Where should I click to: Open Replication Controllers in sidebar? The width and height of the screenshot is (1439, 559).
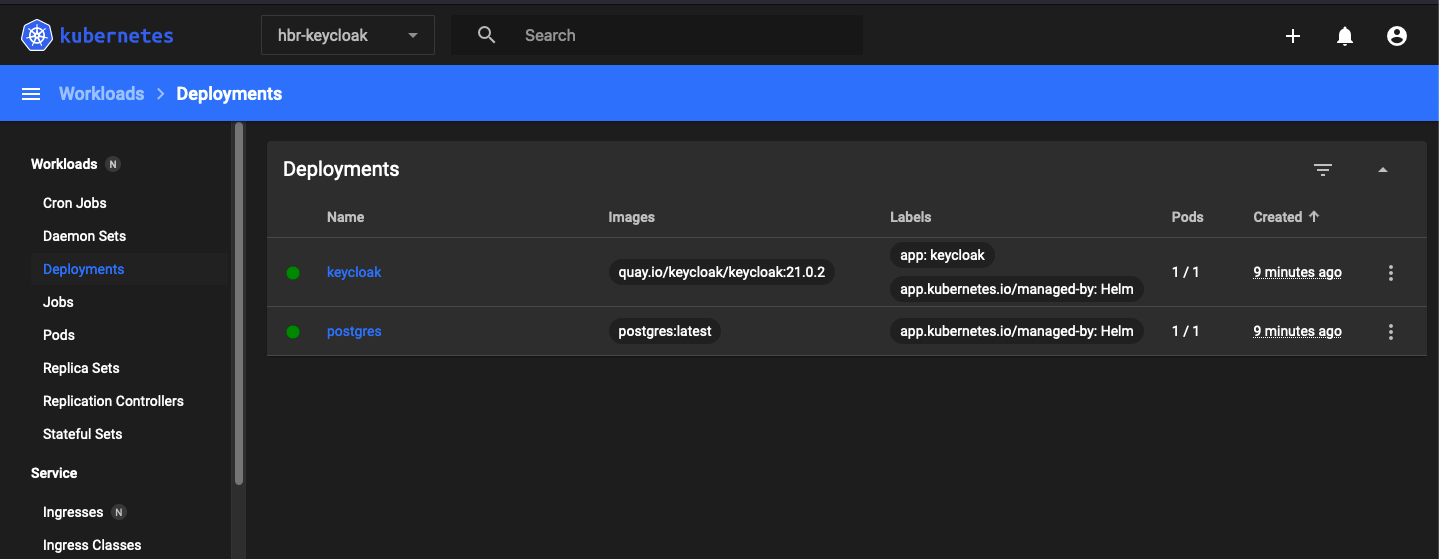coord(113,401)
